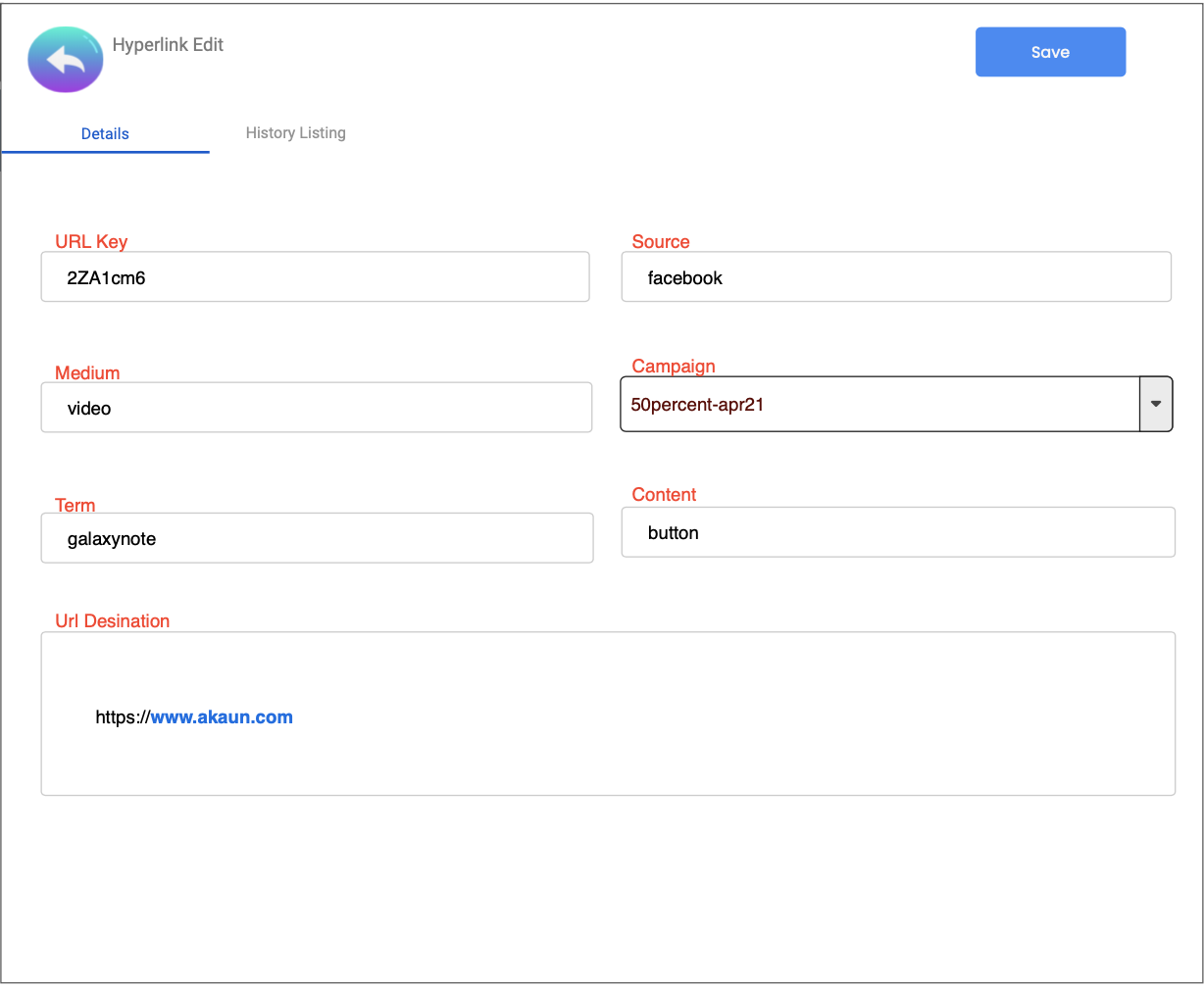Open the History Listing tab
The image size is (1204, 986).
(x=295, y=132)
